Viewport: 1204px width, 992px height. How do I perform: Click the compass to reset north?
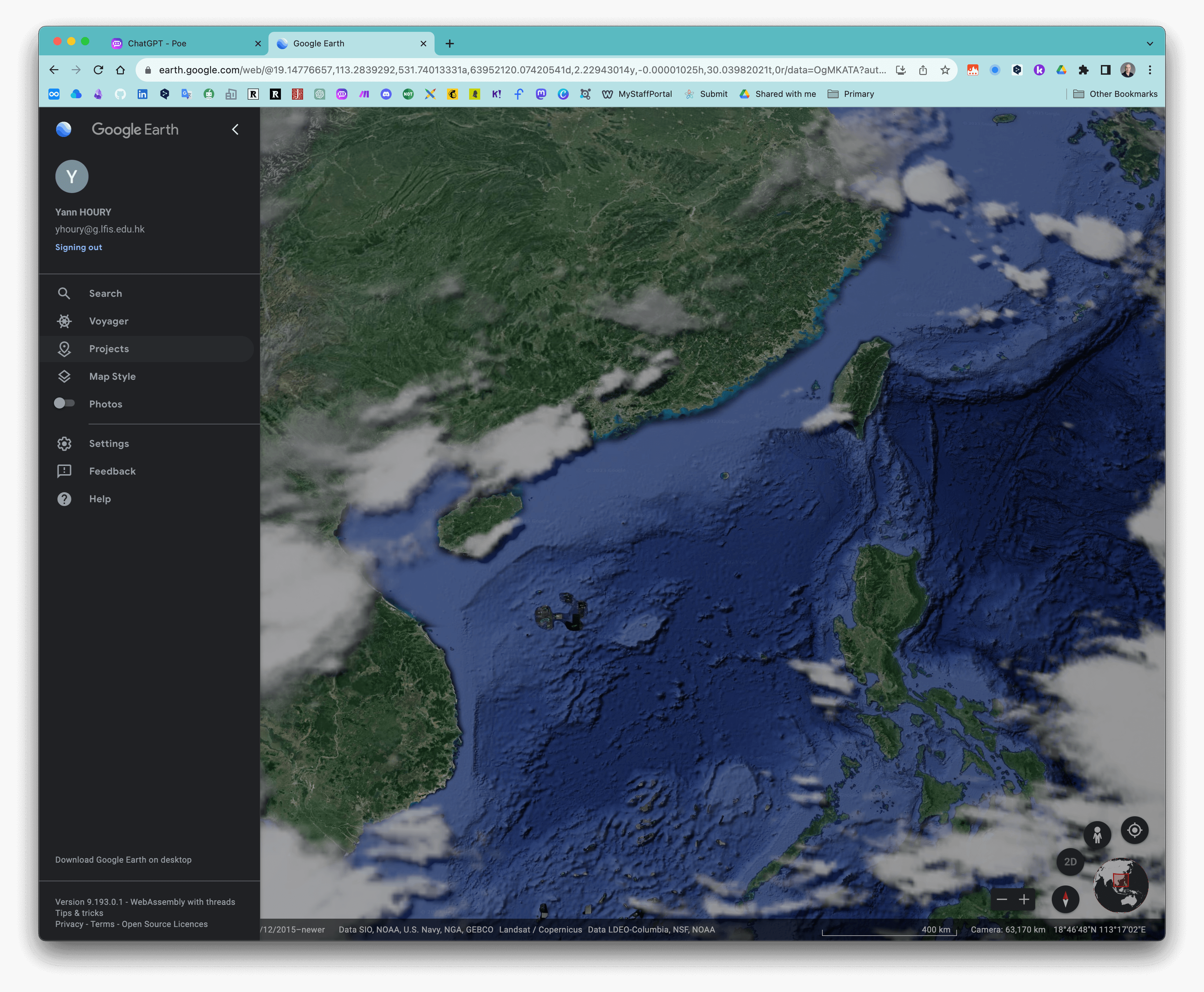(x=1065, y=899)
